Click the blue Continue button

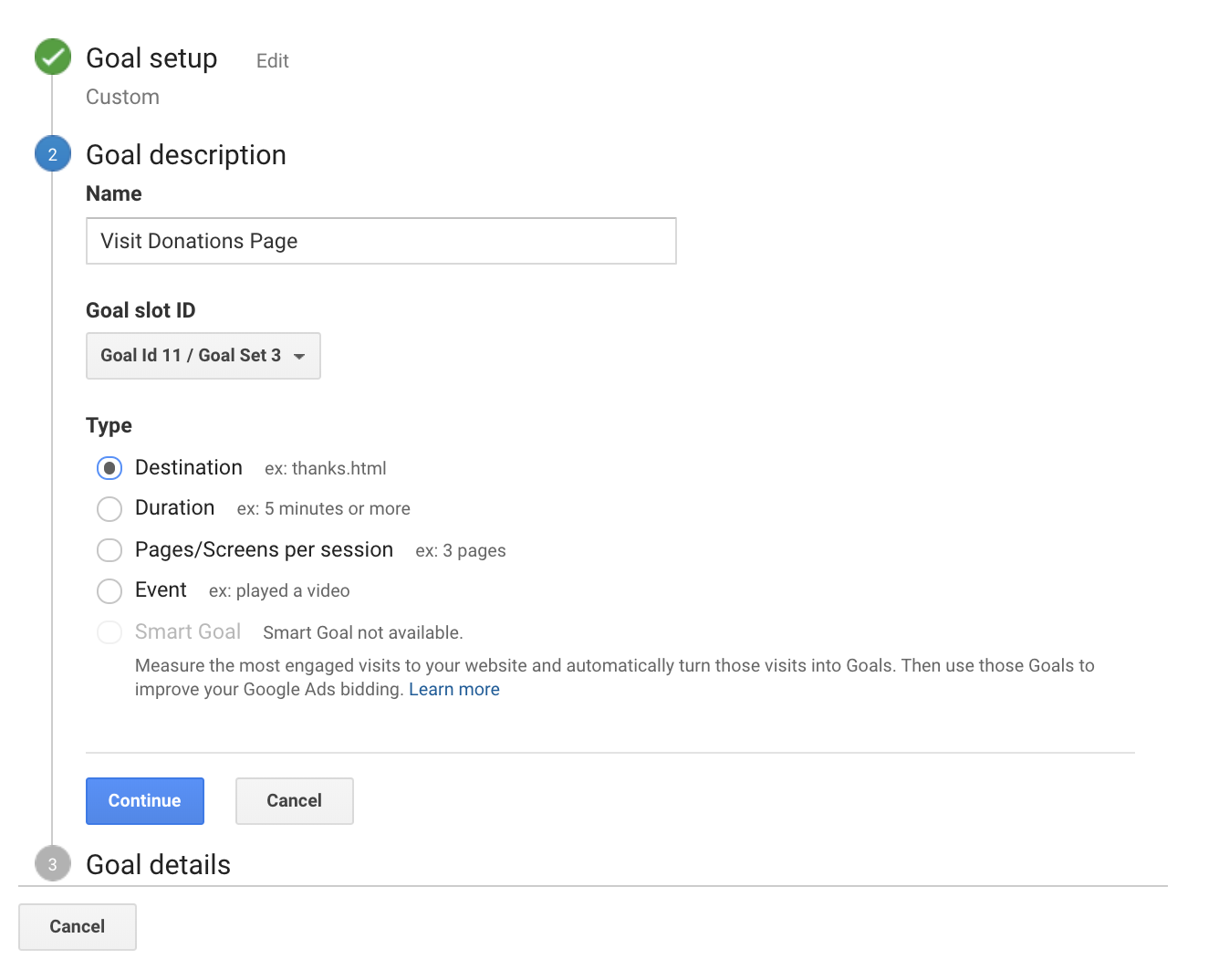tap(145, 801)
